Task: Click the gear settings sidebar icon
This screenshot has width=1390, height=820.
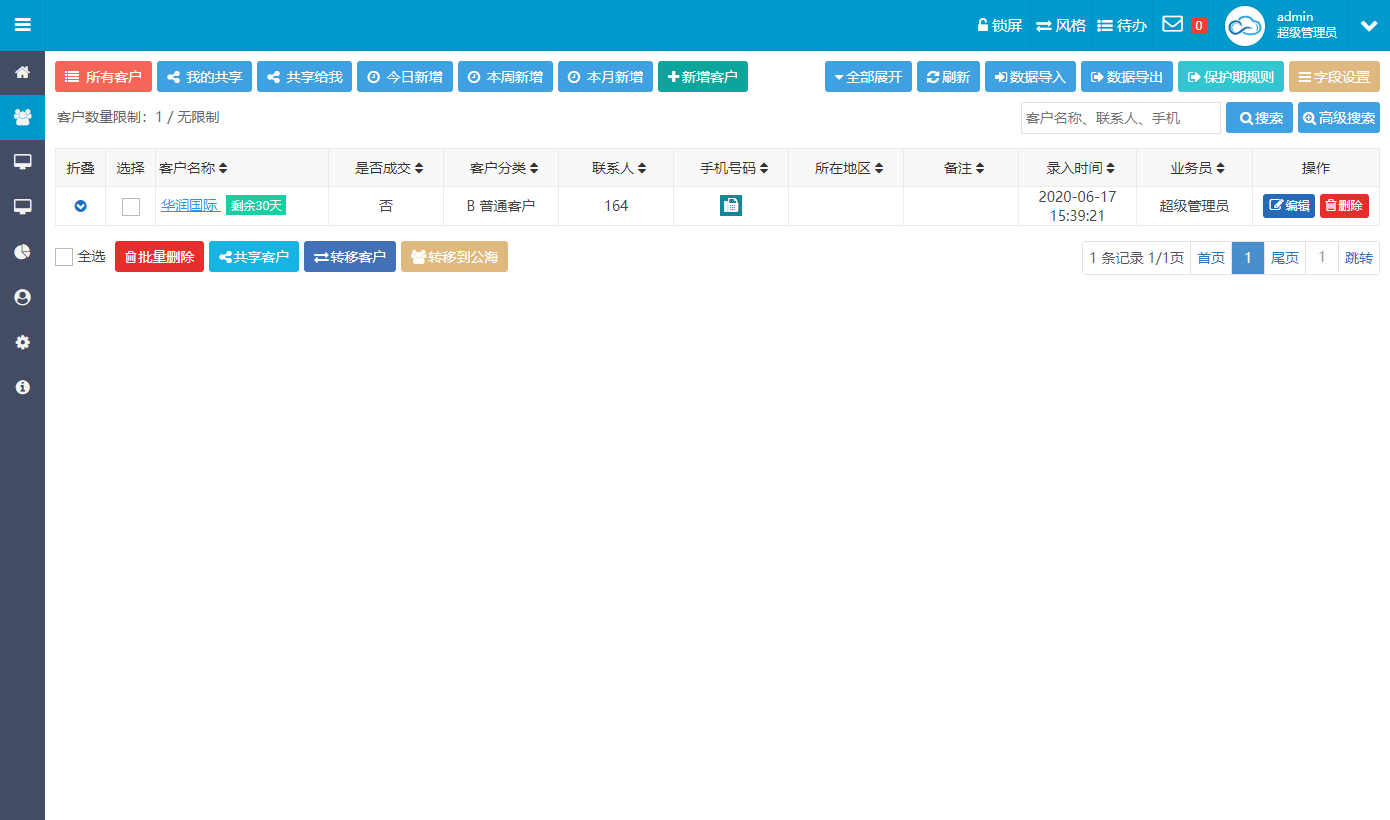Action: coord(22,342)
